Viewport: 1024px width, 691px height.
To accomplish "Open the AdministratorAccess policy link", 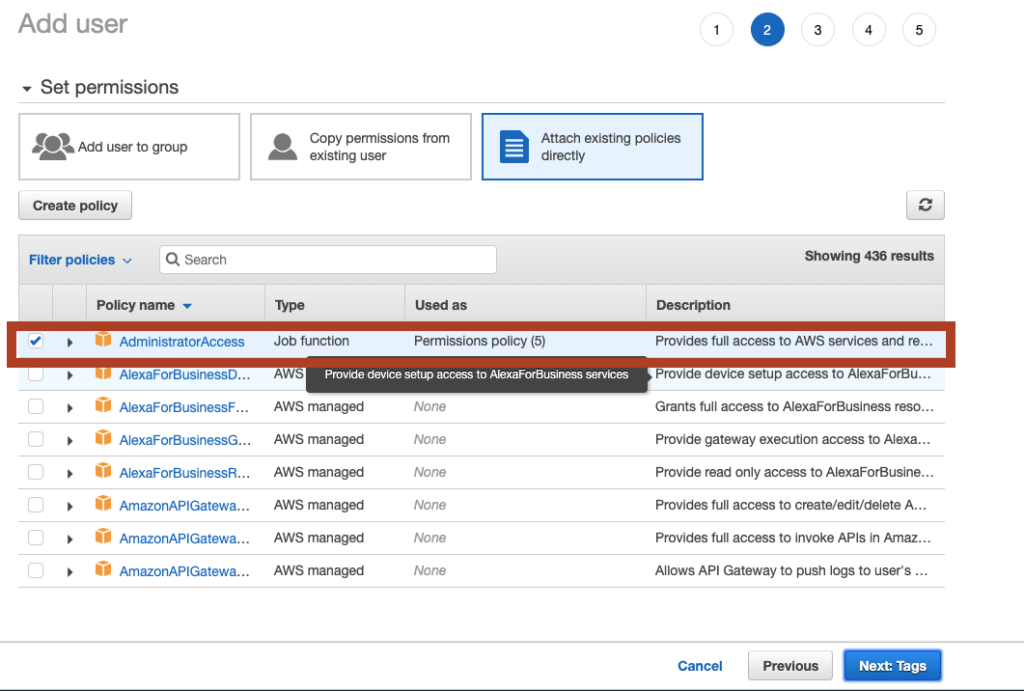I will 182,342.
